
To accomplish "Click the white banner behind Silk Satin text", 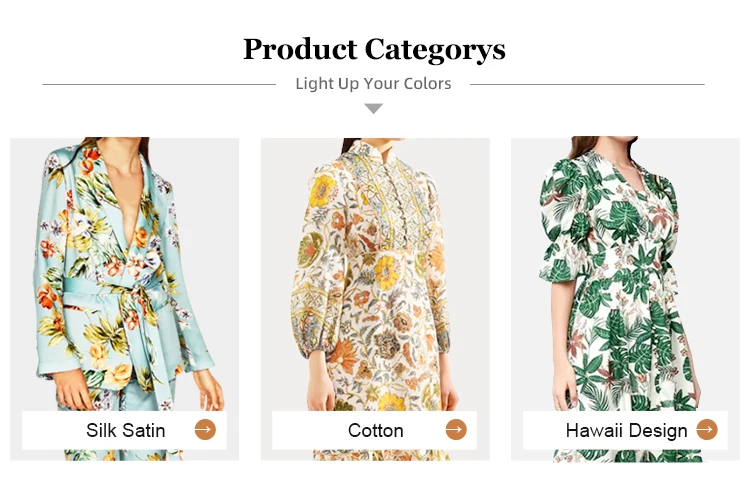I will pos(50,431).
